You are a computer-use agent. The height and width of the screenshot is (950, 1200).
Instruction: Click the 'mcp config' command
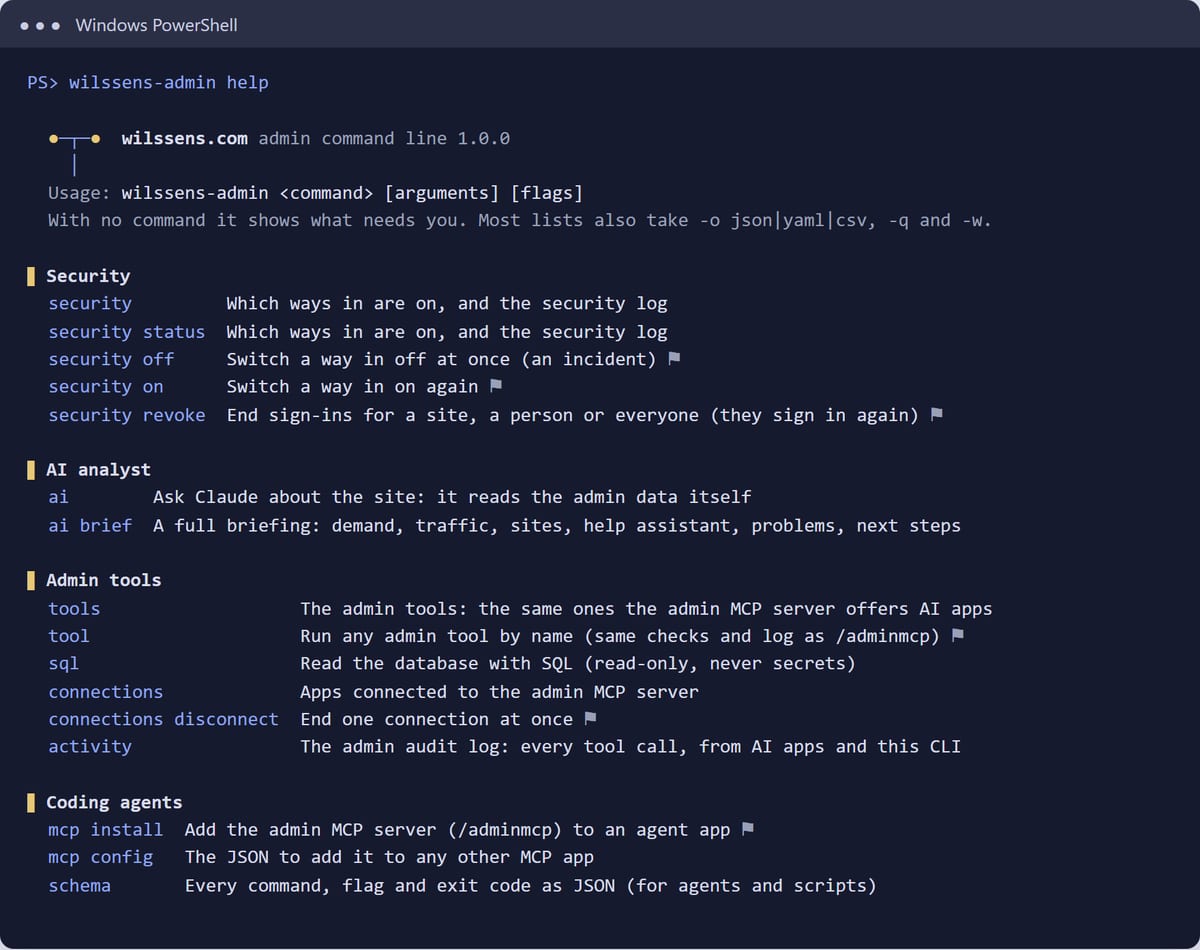click(x=101, y=857)
